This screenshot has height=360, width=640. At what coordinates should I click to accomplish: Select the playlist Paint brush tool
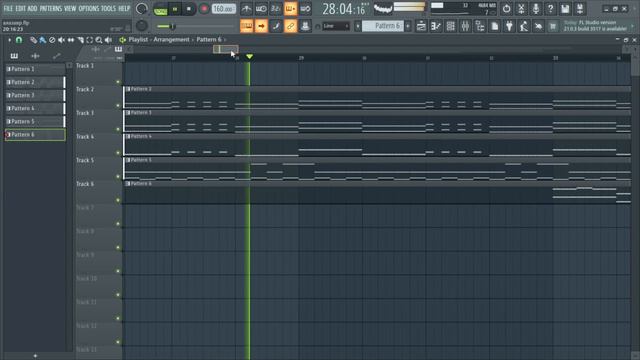click(x=42, y=40)
